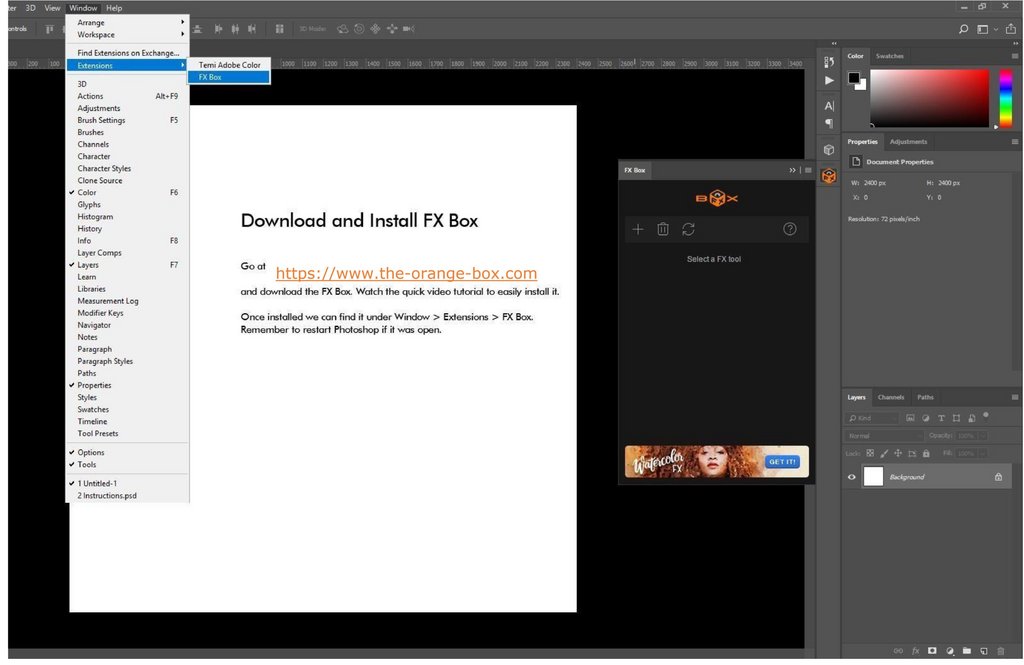Uncheck Properties in the Window menu
This screenshot has width=1024, height=665.
click(x=94, y=385)
